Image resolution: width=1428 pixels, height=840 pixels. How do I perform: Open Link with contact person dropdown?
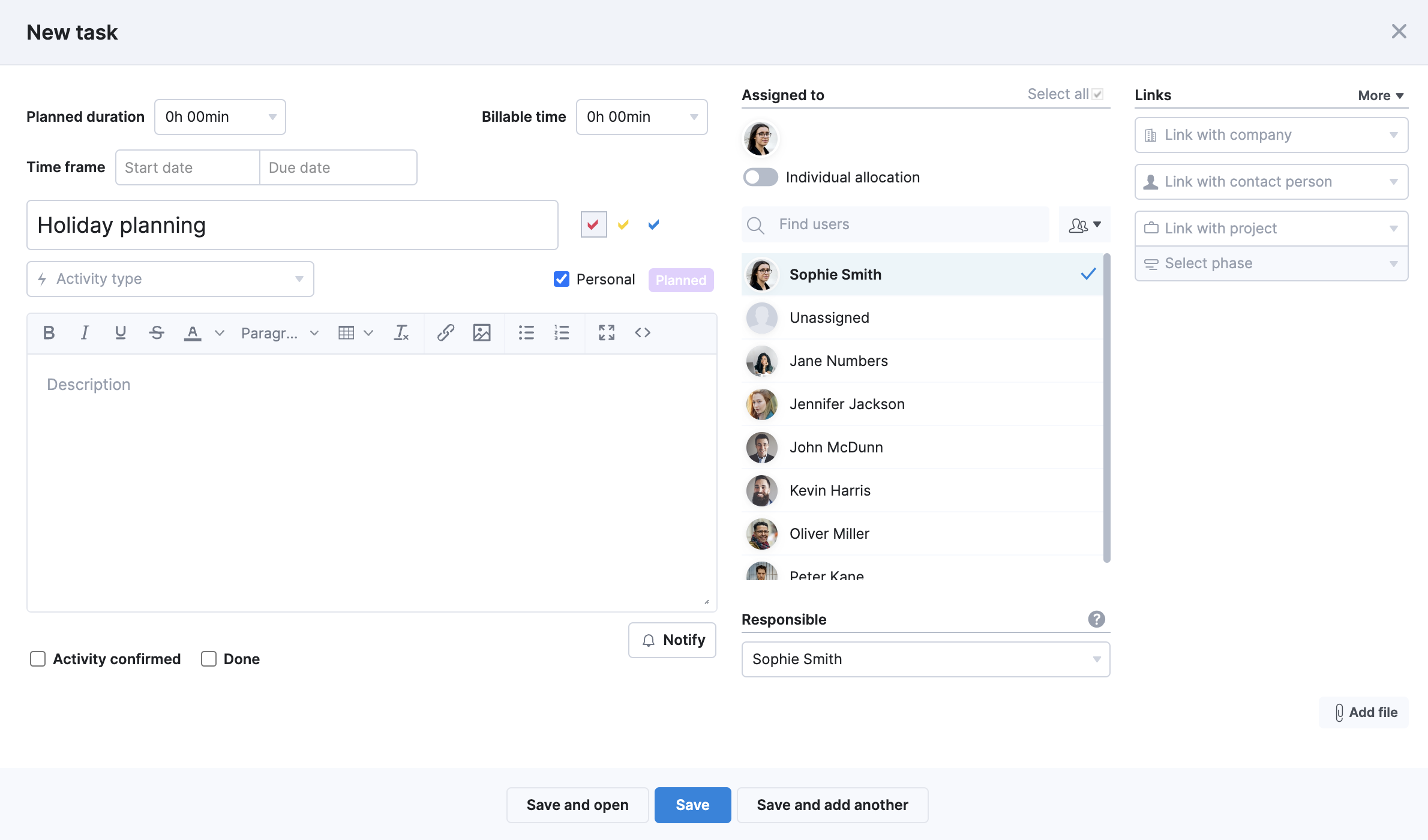coord(1271,182)
